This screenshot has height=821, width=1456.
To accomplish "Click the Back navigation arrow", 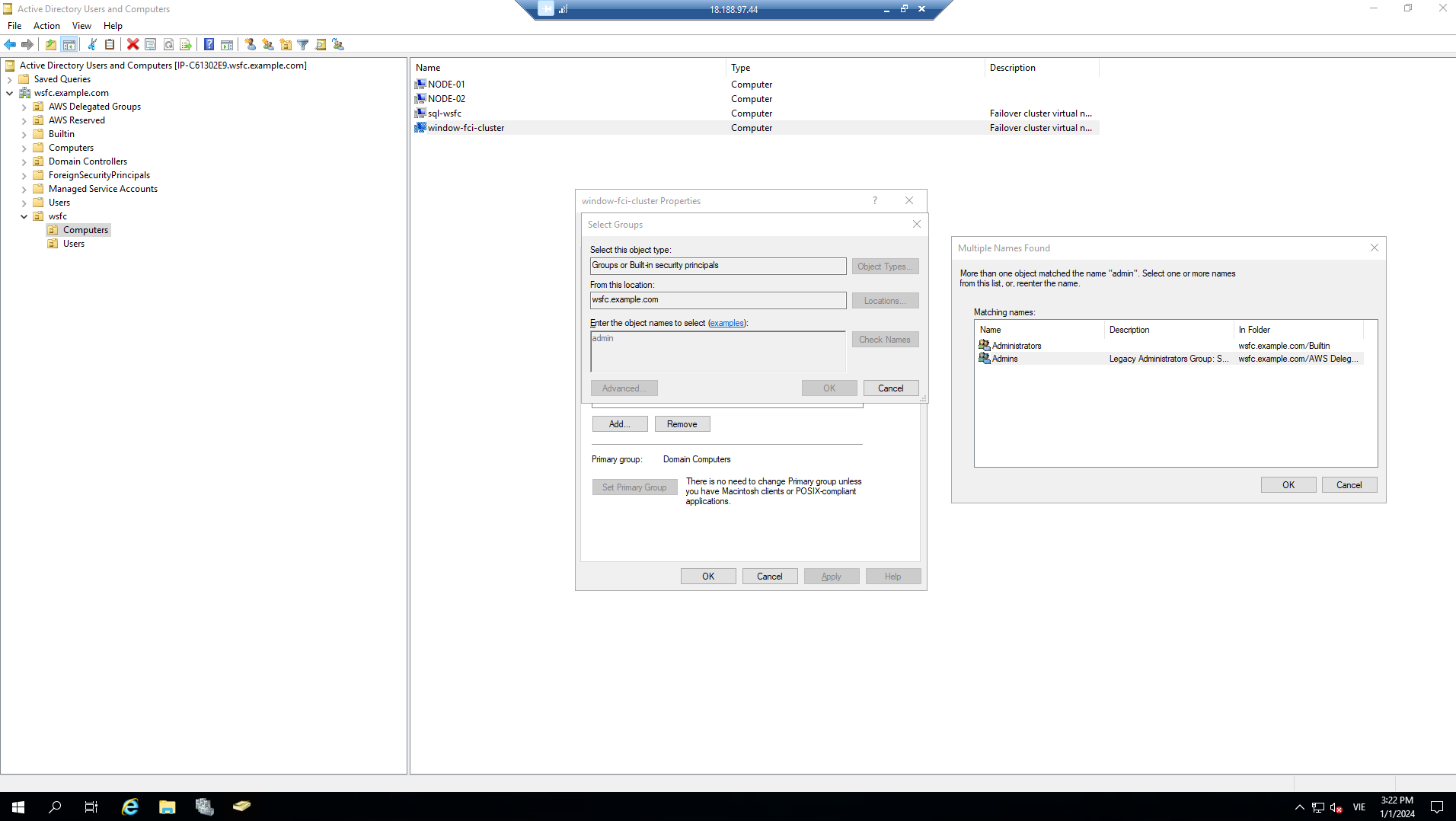I will click(x=10, y=44).
